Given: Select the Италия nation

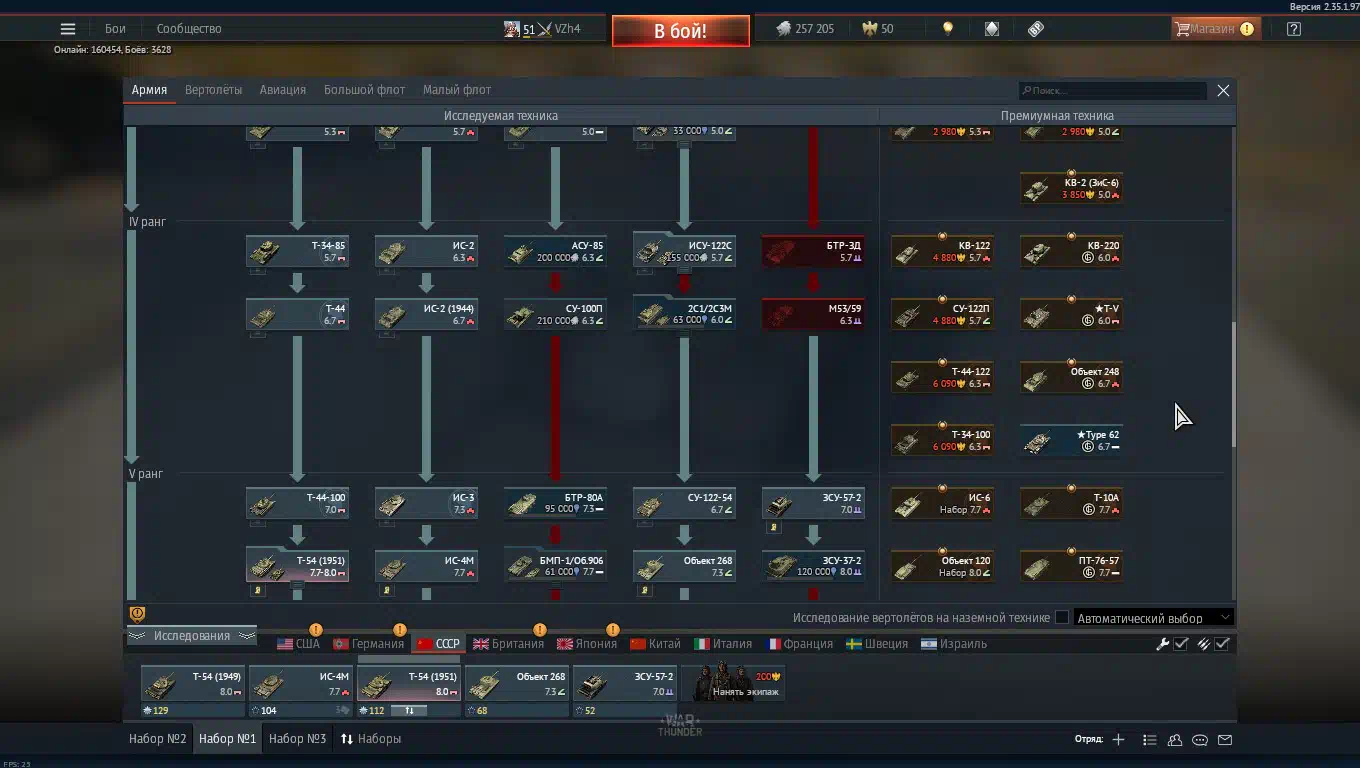Looking at the screenshot, I should pos(723,644).
